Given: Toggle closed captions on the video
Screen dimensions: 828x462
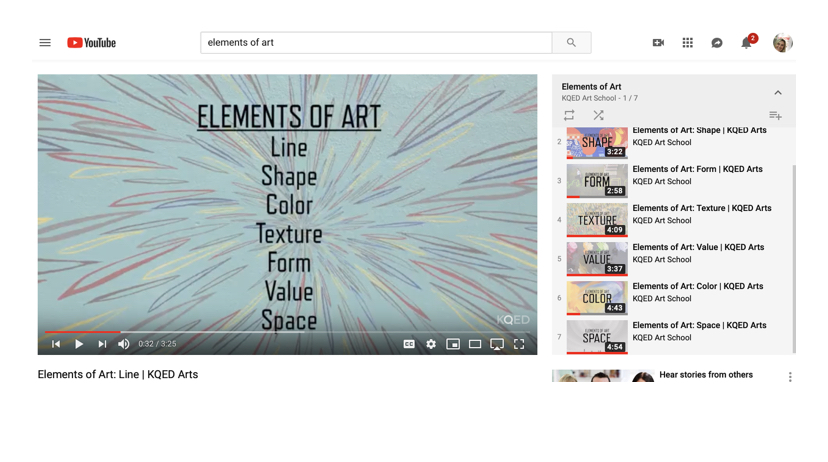Looking at the screenshot, I should point(409,344).
